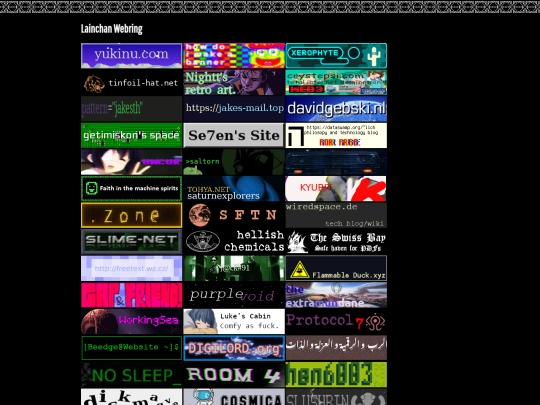
Task: Open the >saltorn green banner
Action: click(x=234, y=162)
